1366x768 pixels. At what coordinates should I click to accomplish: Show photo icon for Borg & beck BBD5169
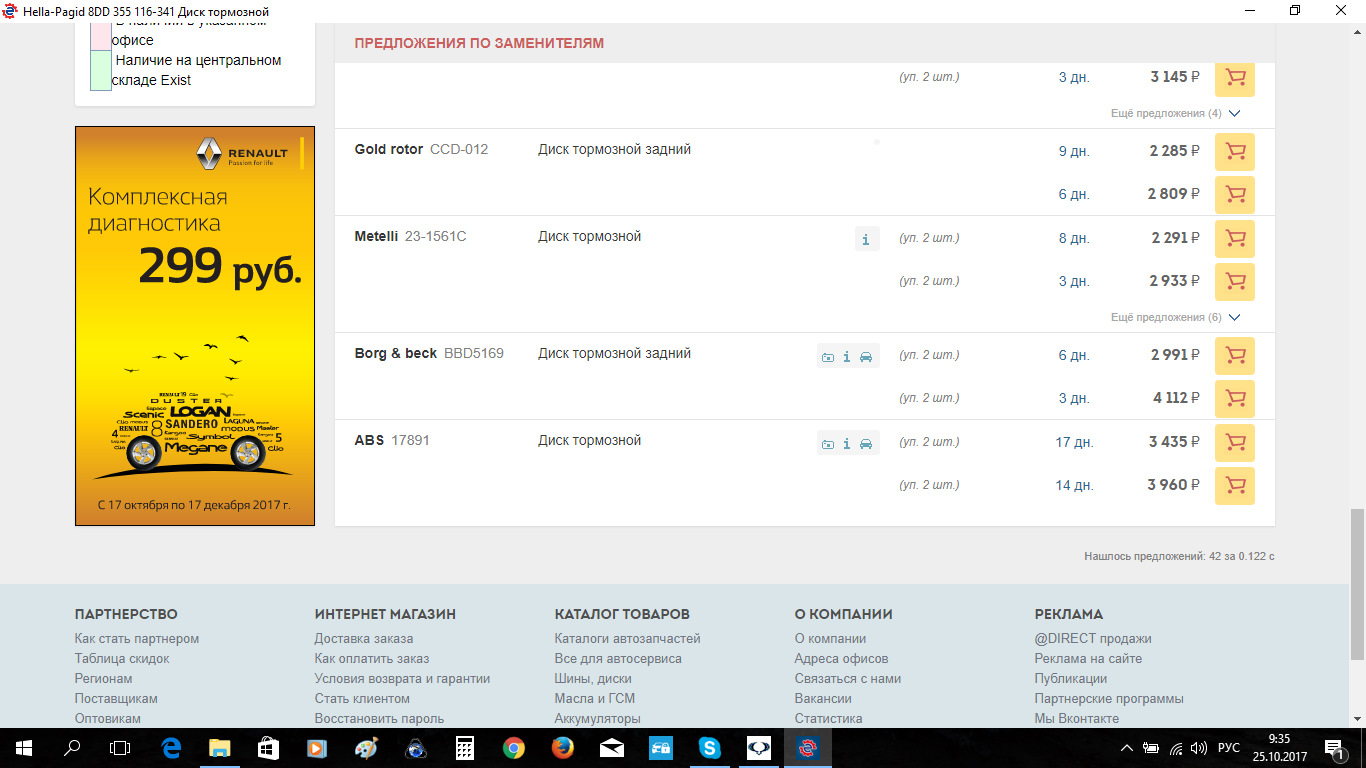[827, 357]
